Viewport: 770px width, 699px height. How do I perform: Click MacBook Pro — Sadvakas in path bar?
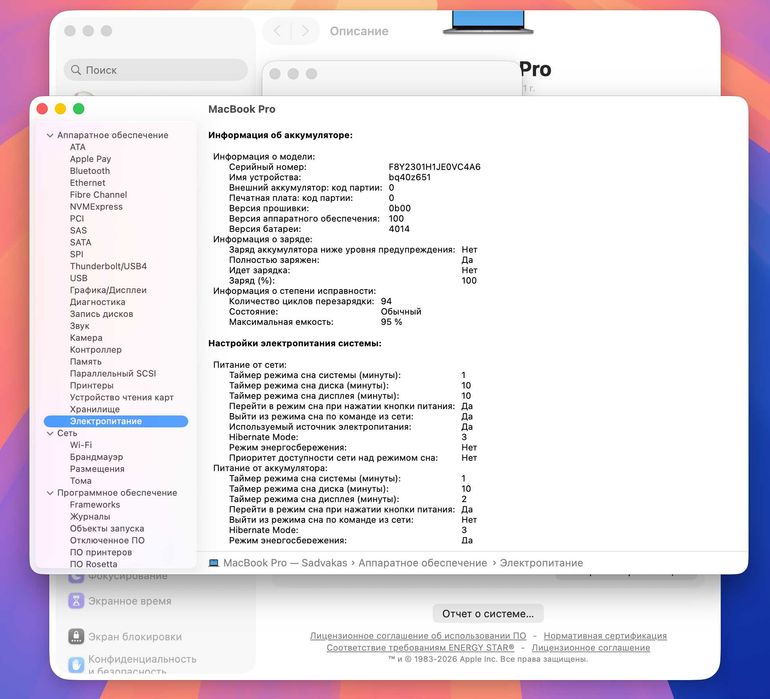click(285, 563)
